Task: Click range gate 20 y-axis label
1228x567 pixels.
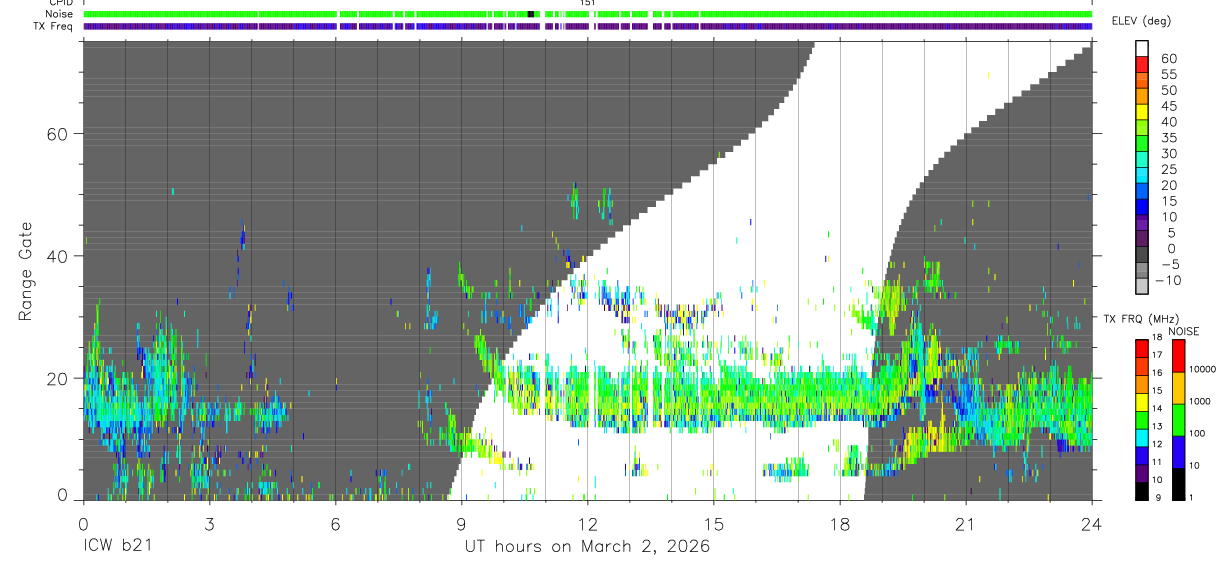Action: pyautogui.click(x=58, y=378)
